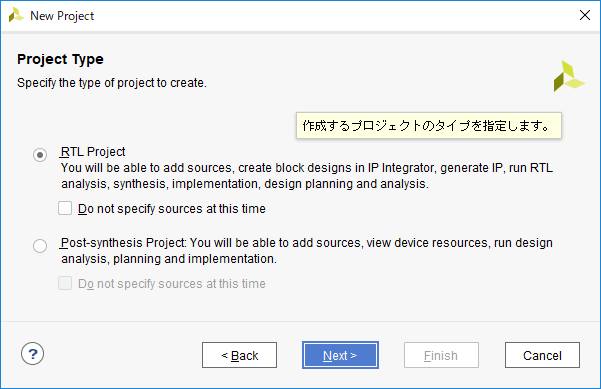Select the RTL Project radio button
Viewport: 601px width, 389px height.
coord(40,155)
